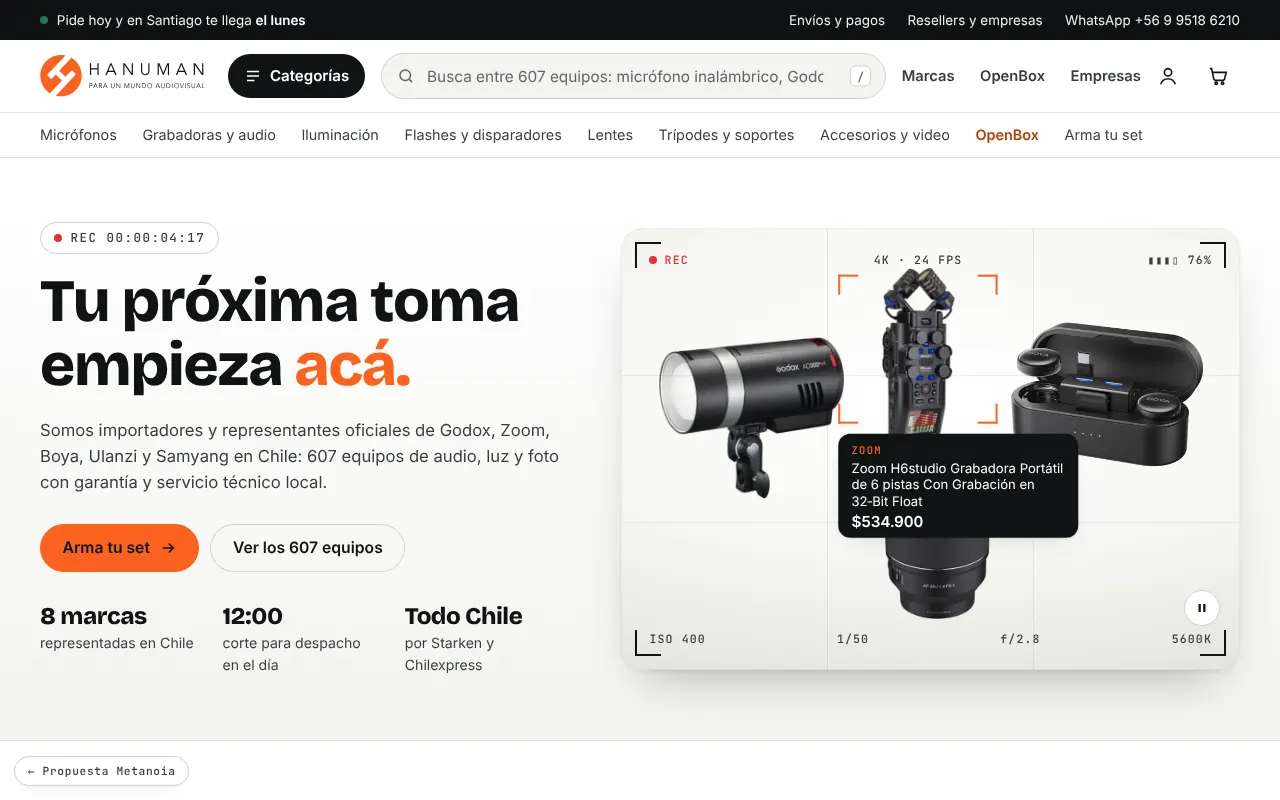1280x800 pixels.
Task: Click the Hanuman logo
Action: pos(122,76)
